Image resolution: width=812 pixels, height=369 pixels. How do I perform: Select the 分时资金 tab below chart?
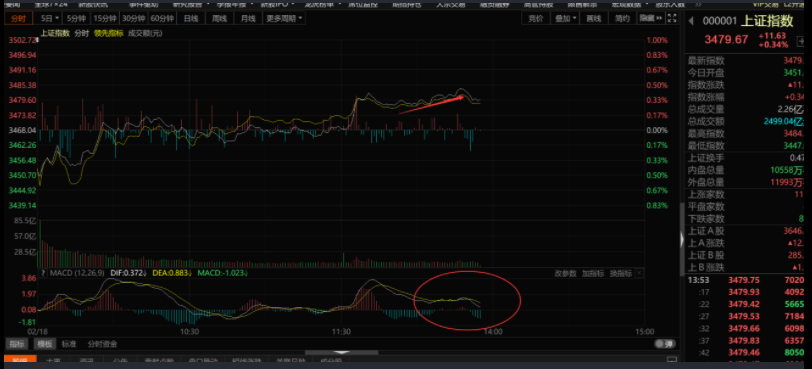coord(103,344)
